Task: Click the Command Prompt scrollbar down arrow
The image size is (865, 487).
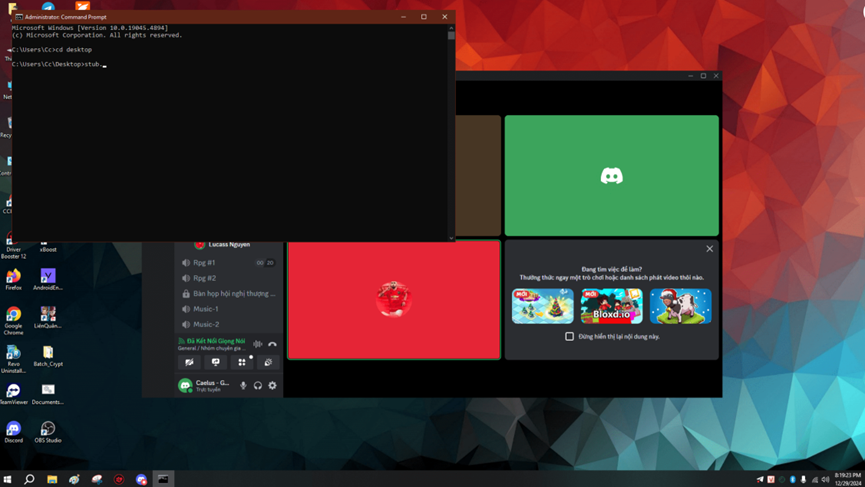Action: [x=451, y=237]
